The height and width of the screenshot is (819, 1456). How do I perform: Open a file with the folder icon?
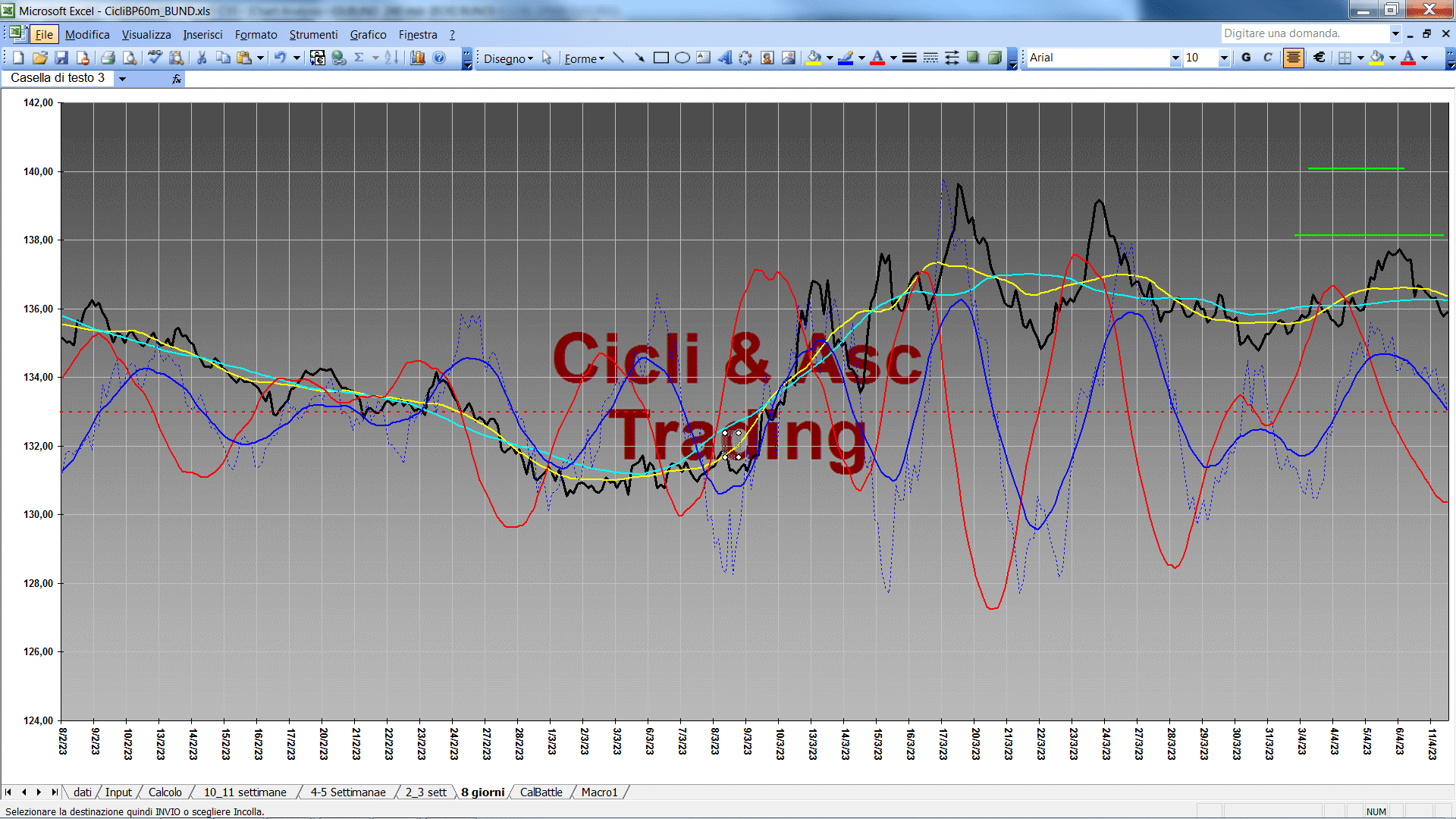[x=40, y=58]
